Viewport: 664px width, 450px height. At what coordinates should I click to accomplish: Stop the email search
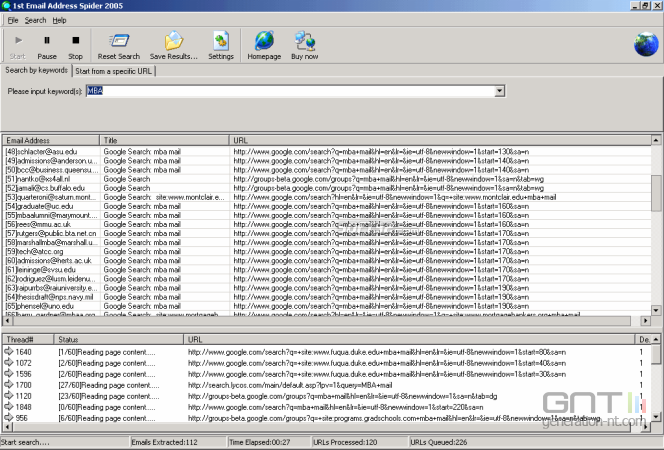click(75, 47)
